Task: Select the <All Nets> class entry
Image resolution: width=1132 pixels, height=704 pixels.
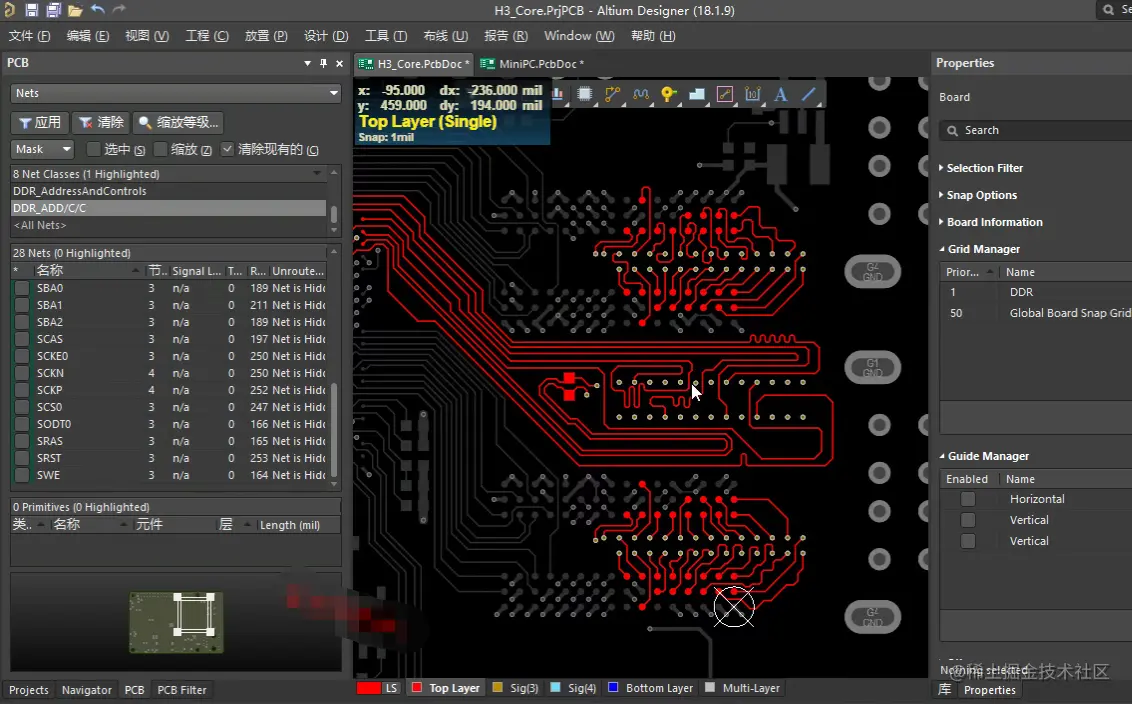Action: pos(40,225)
